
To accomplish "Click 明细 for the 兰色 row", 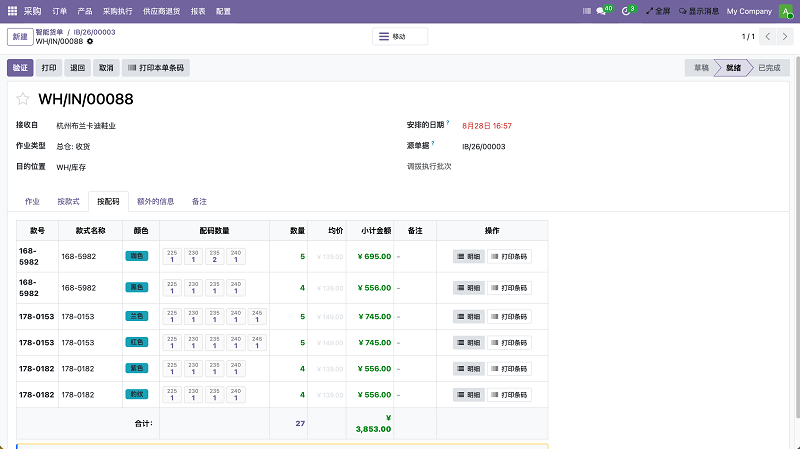I will pyautogui.click(x=468, y=316).
